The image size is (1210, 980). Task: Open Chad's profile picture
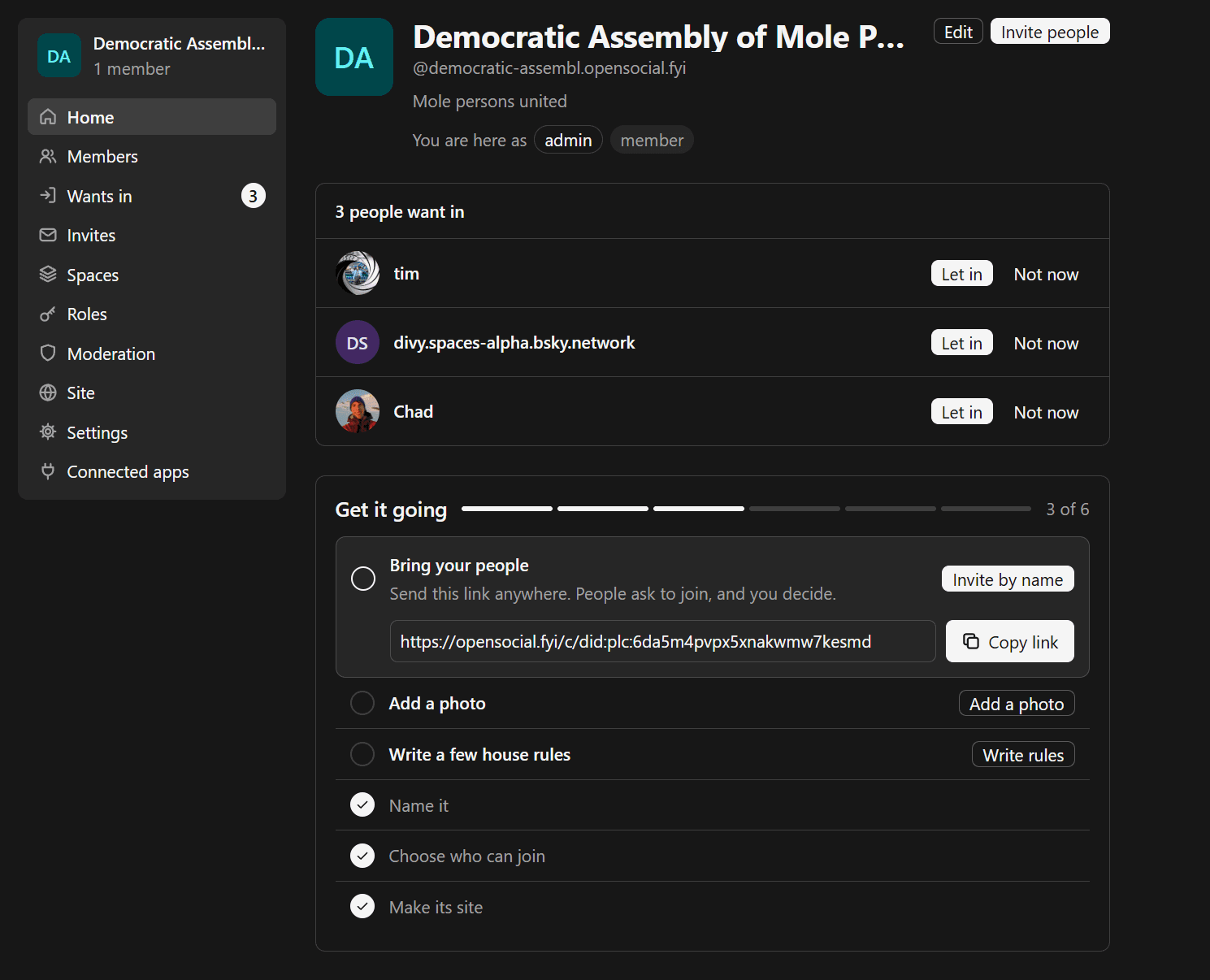coord(358,411)
